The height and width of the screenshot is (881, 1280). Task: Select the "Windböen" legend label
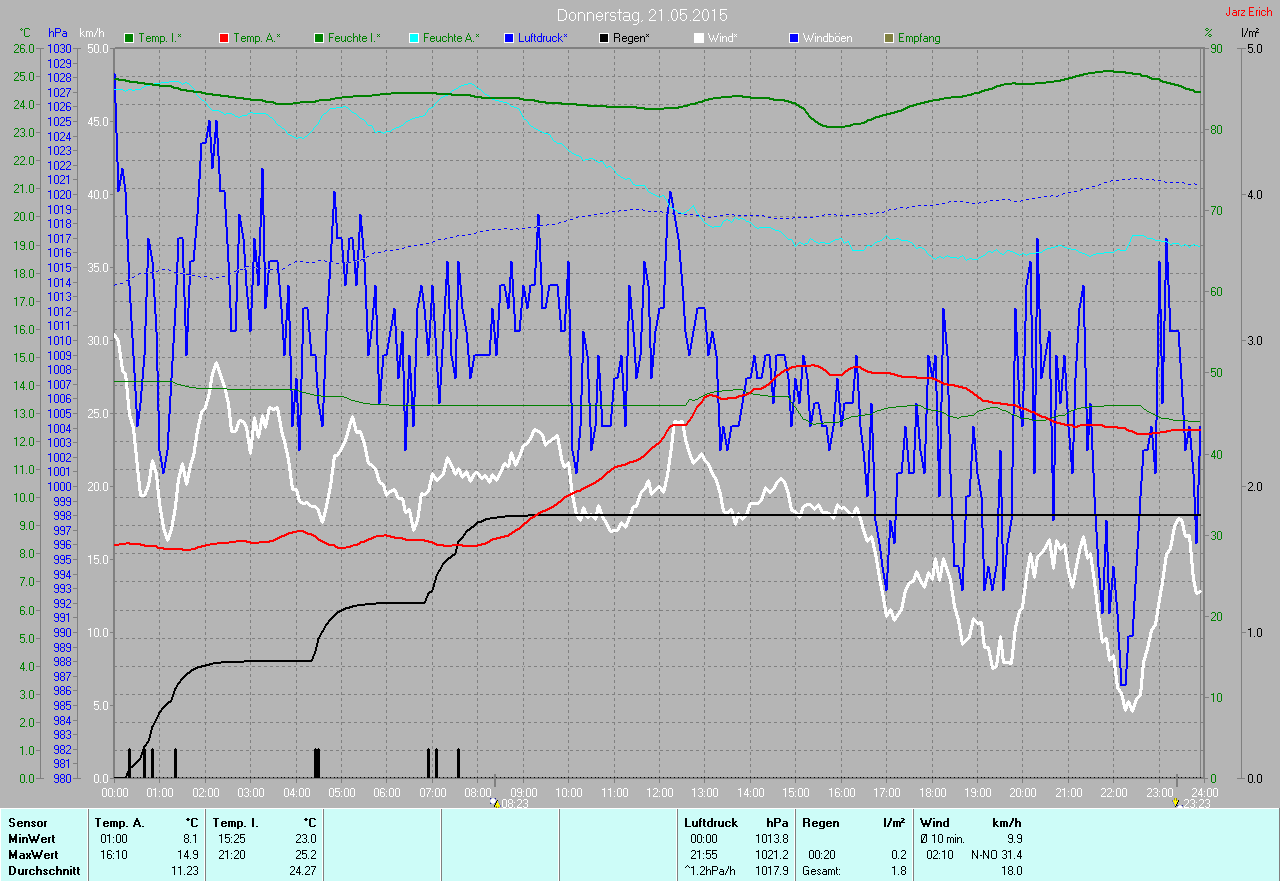click(x=828, y=38)
